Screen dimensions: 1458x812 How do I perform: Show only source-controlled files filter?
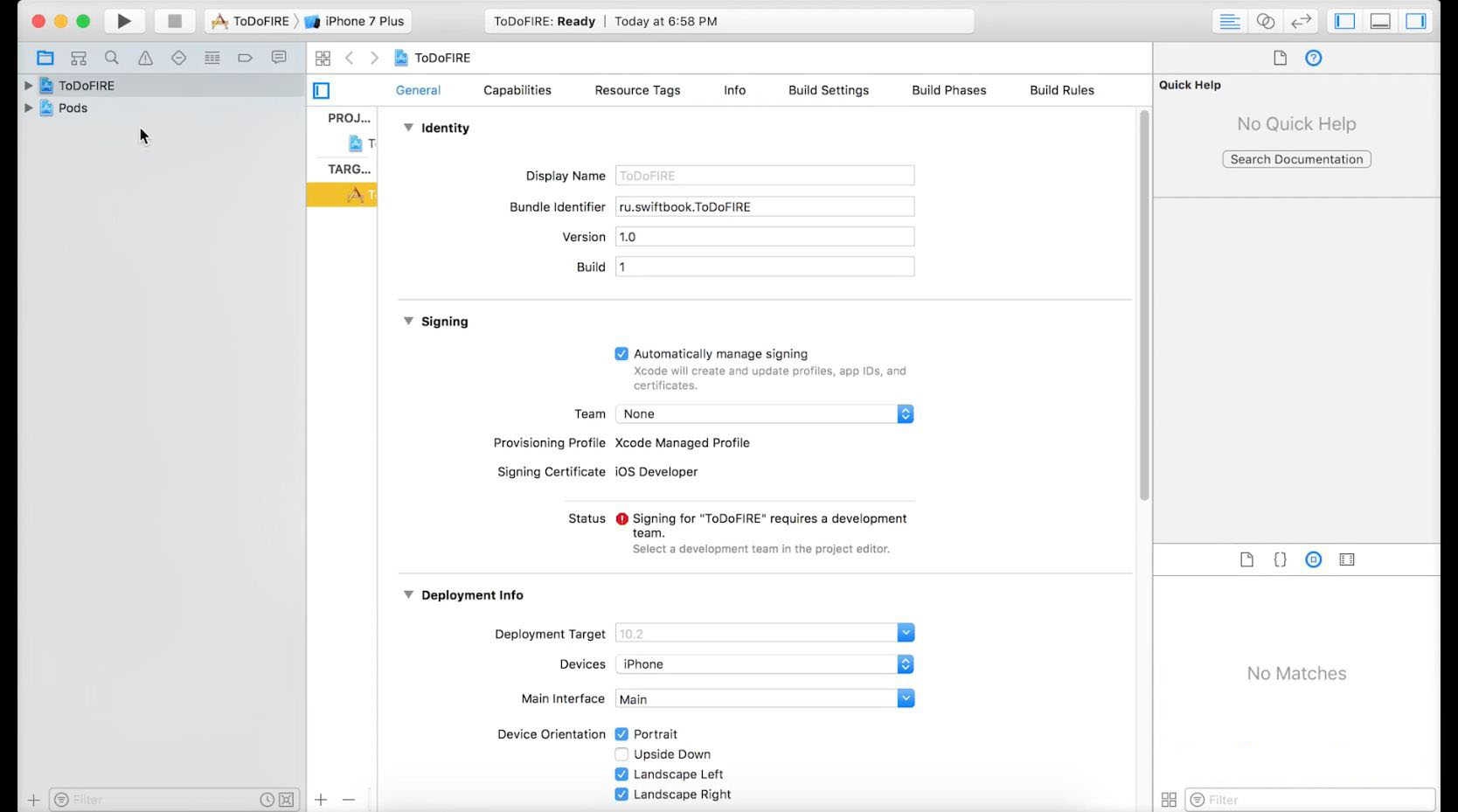(x=286, y=800)
